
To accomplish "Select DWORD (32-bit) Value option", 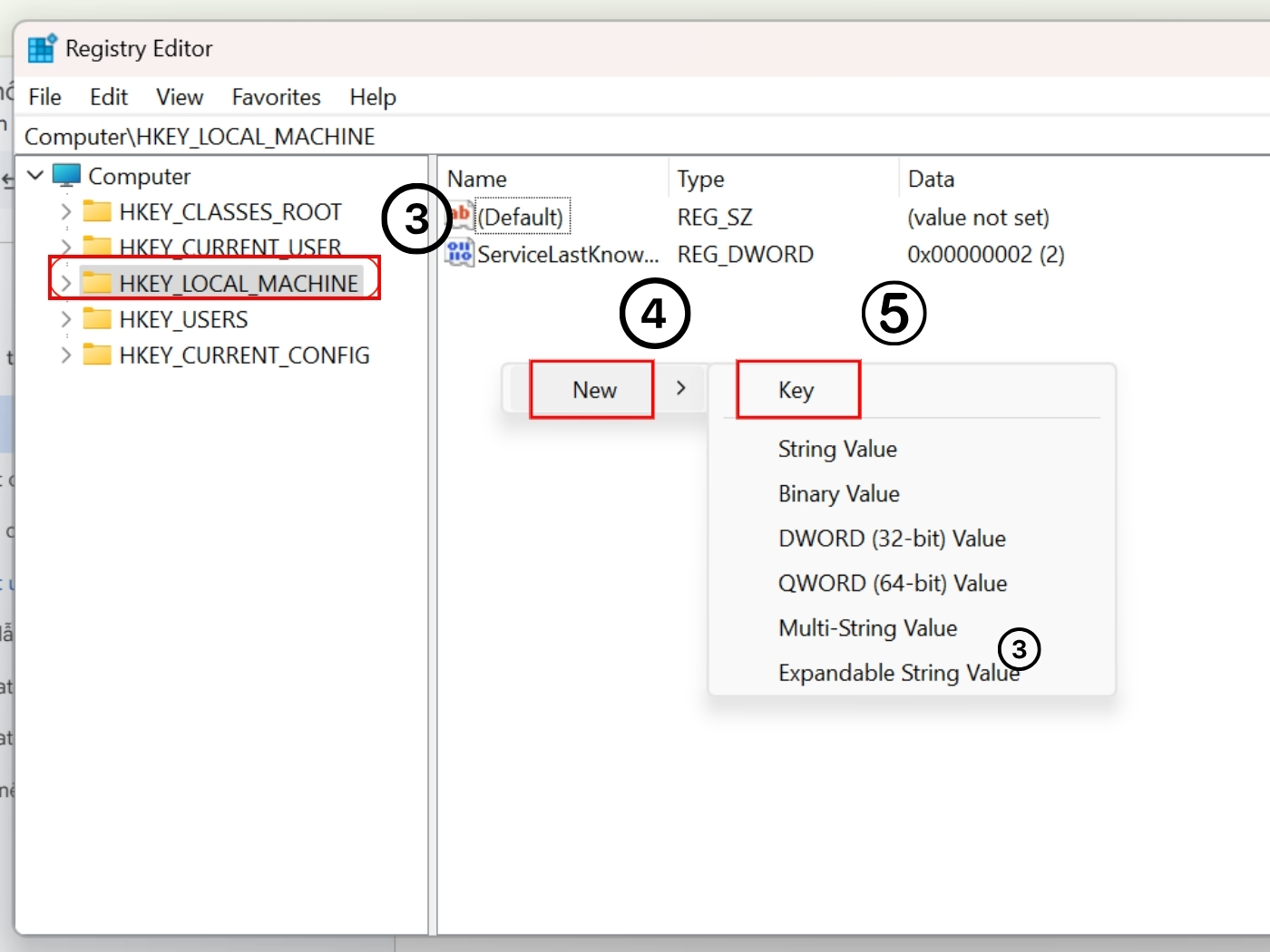I will coord(892,539).
